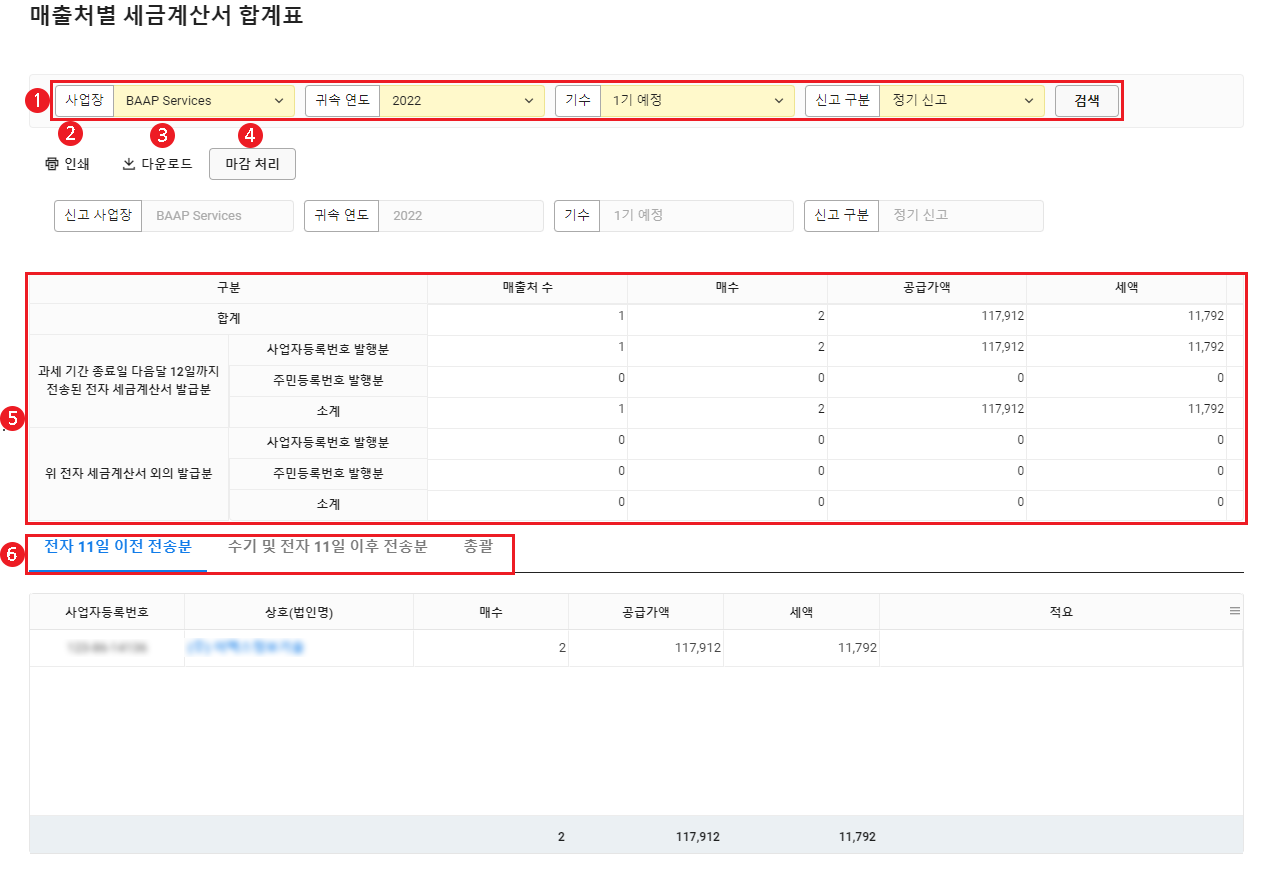
Task: Click the 공급가액 header in lower grid
Action: (x=645, y=612)
